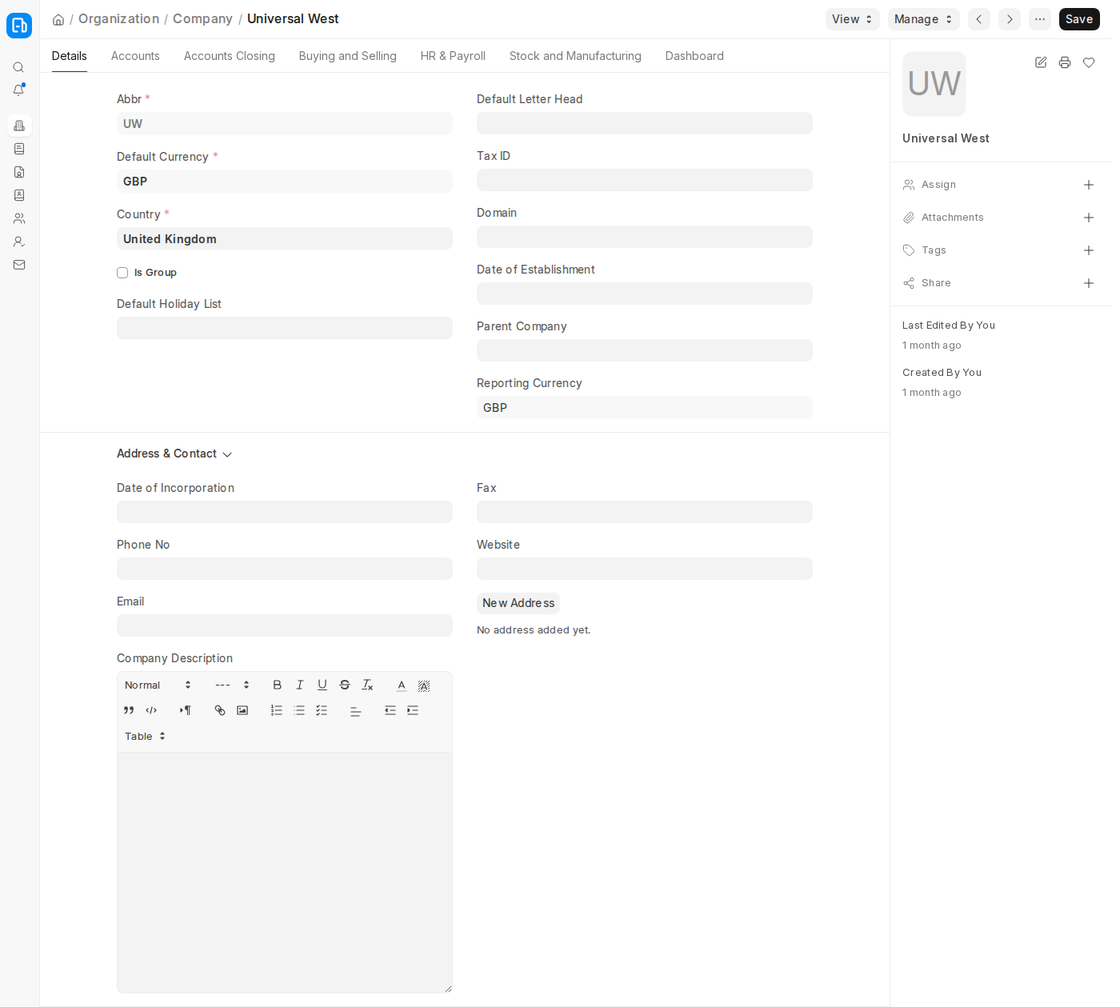Go to next document arrow
Image resolution: width=1120 pixels, height=1007 pixels.
pyautogui.click(x=1009, y=19)
